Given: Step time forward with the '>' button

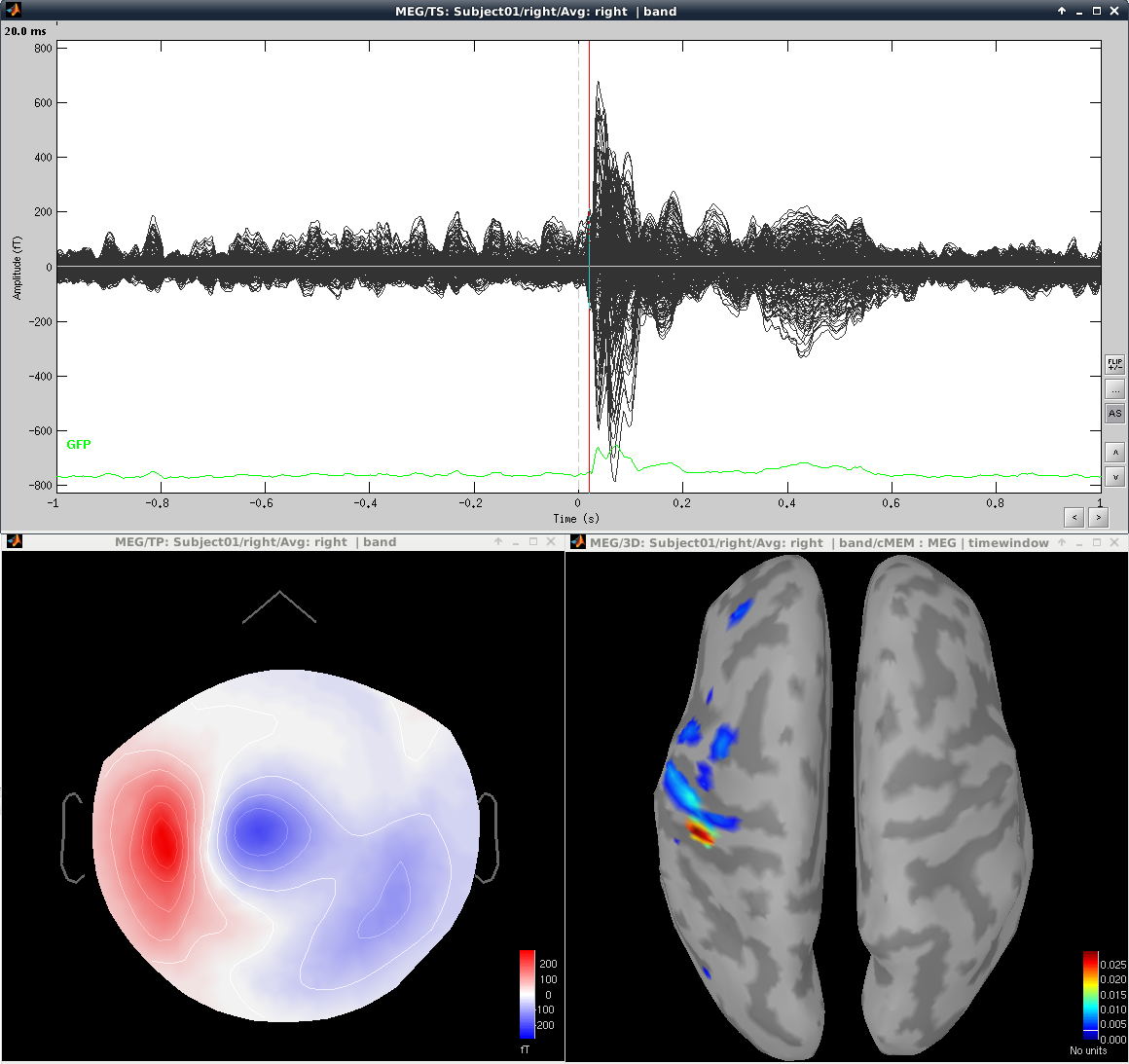Looking at the screenshot, I should (x=1098, y=518).
